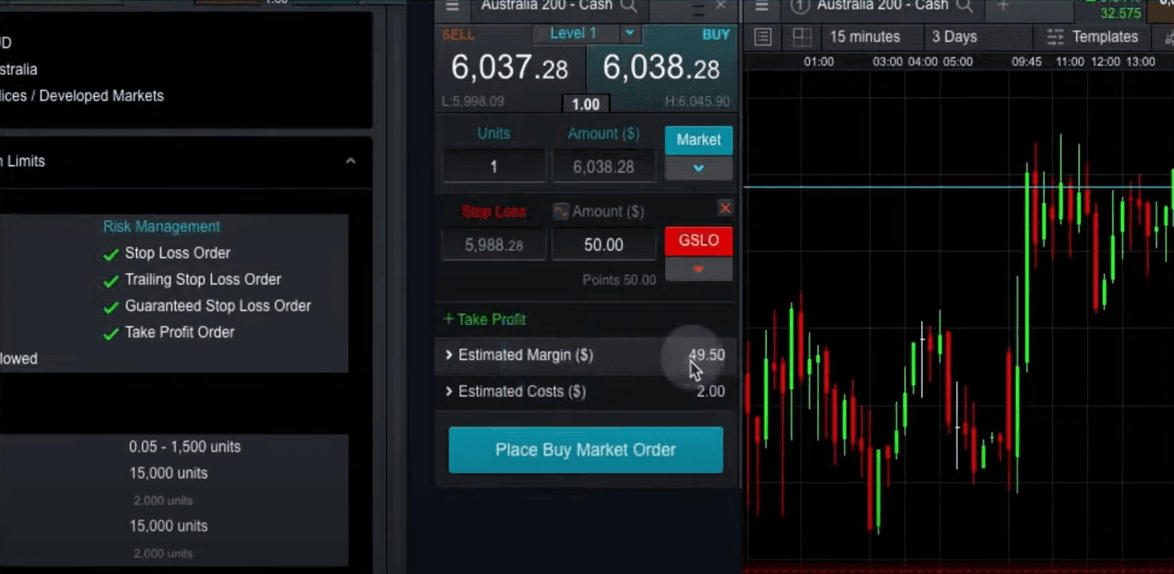Open the 3 Days chart range menu
Image resolution: width=1174 pixels, height=574 pixels.
click(954, 37)
